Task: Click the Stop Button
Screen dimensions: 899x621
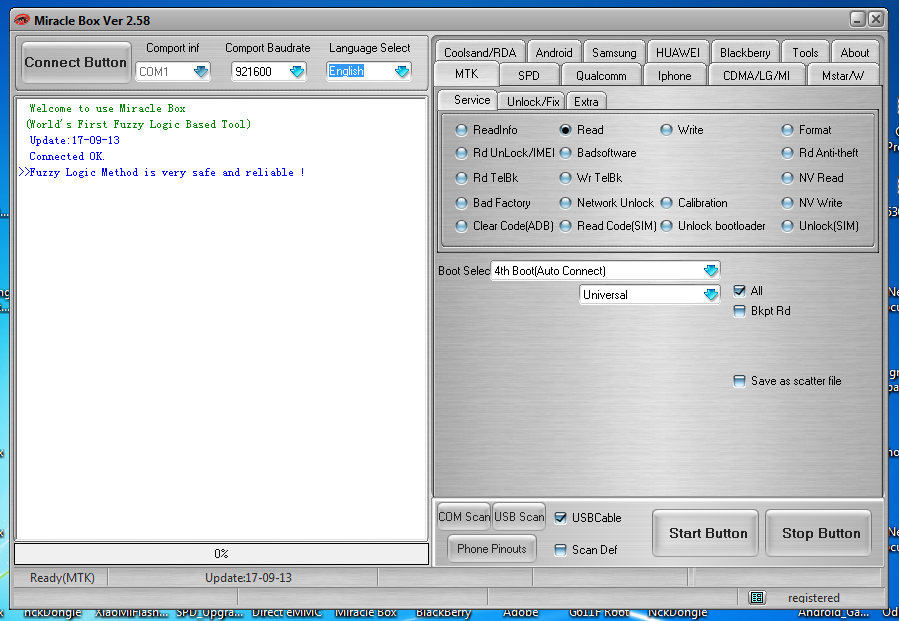Action: point(821,533)
